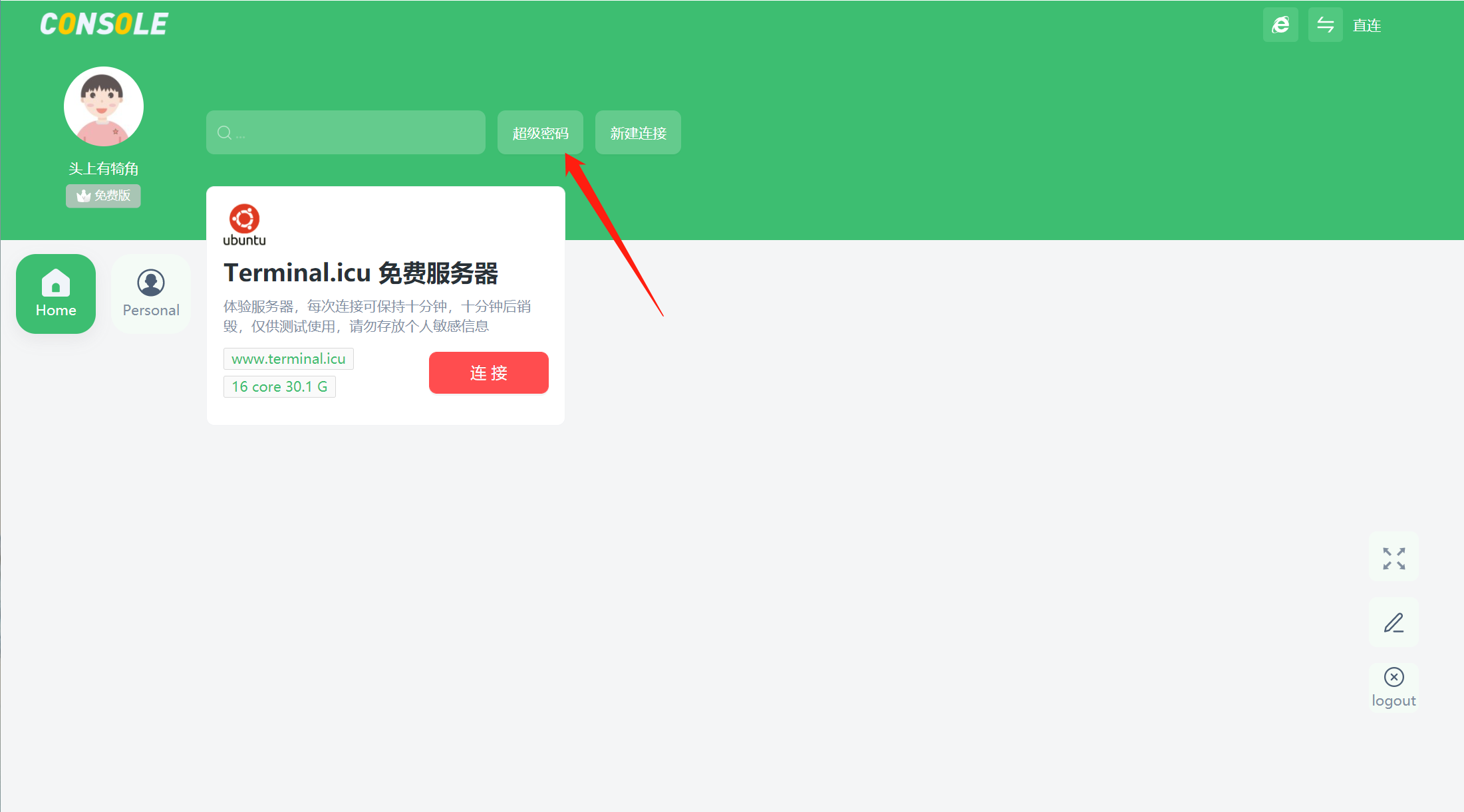Click the CONSOLE logo
1464x812 pixels.
tap(104, 25)
